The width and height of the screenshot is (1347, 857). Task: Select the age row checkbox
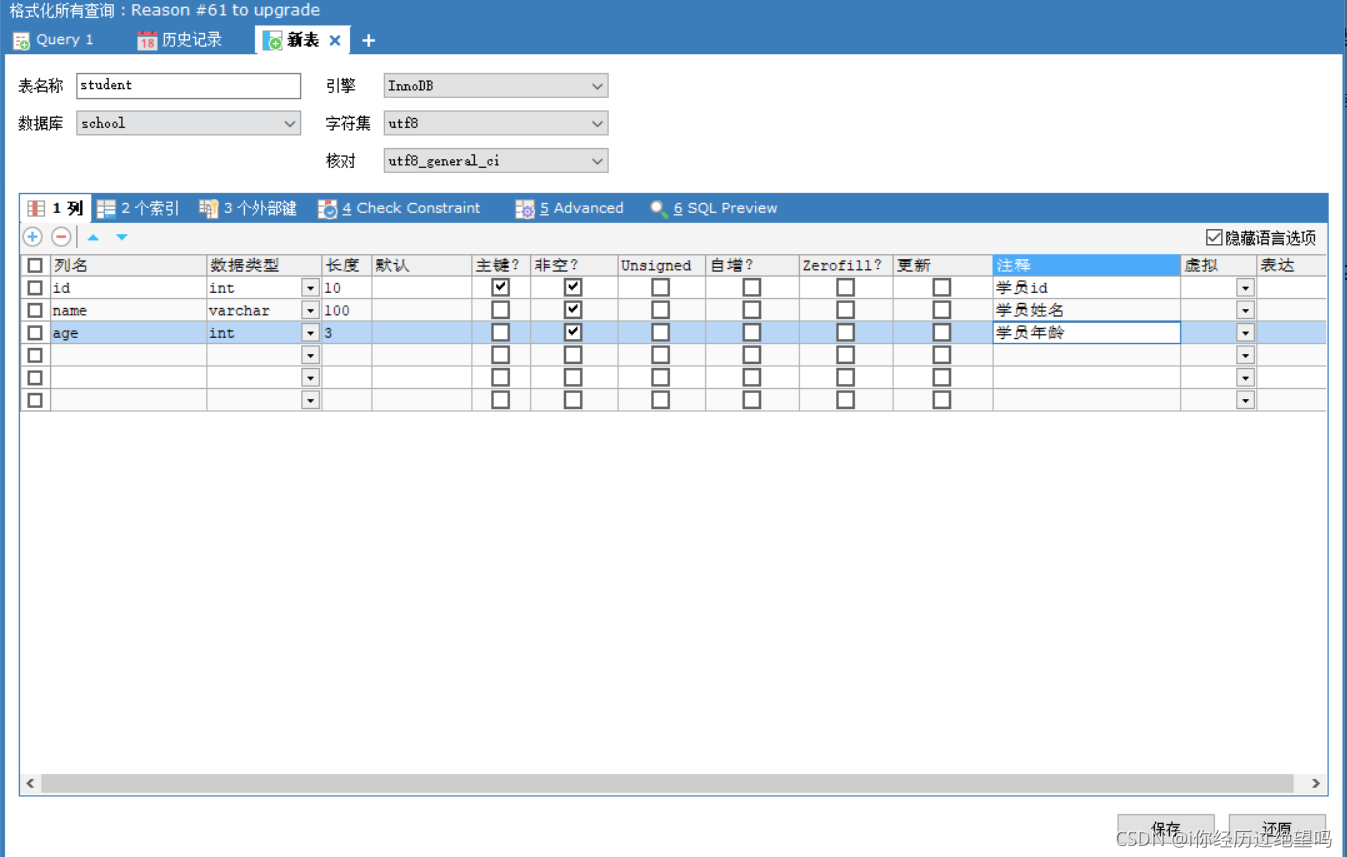coord(35,332)
